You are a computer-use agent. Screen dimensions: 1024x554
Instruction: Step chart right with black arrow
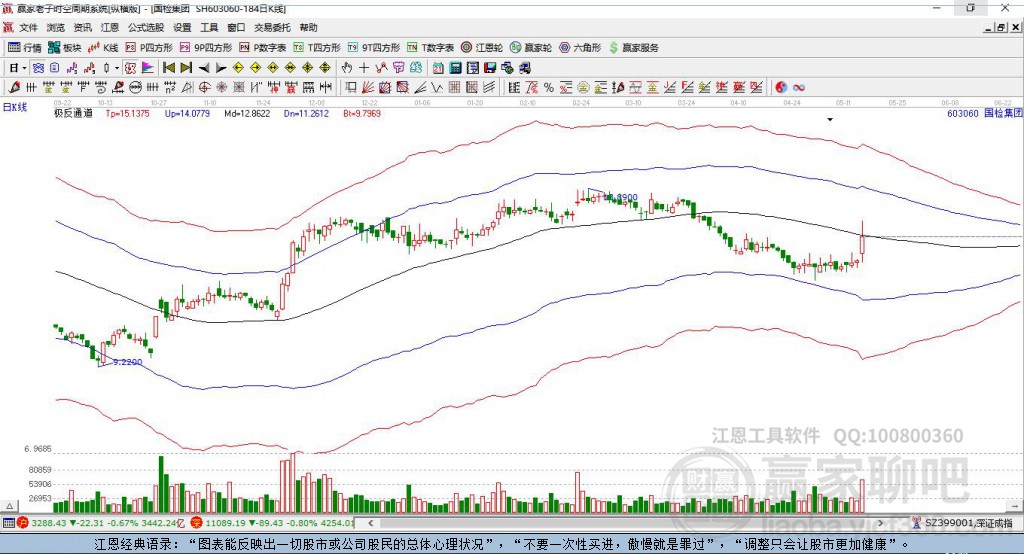pos(221,68)
